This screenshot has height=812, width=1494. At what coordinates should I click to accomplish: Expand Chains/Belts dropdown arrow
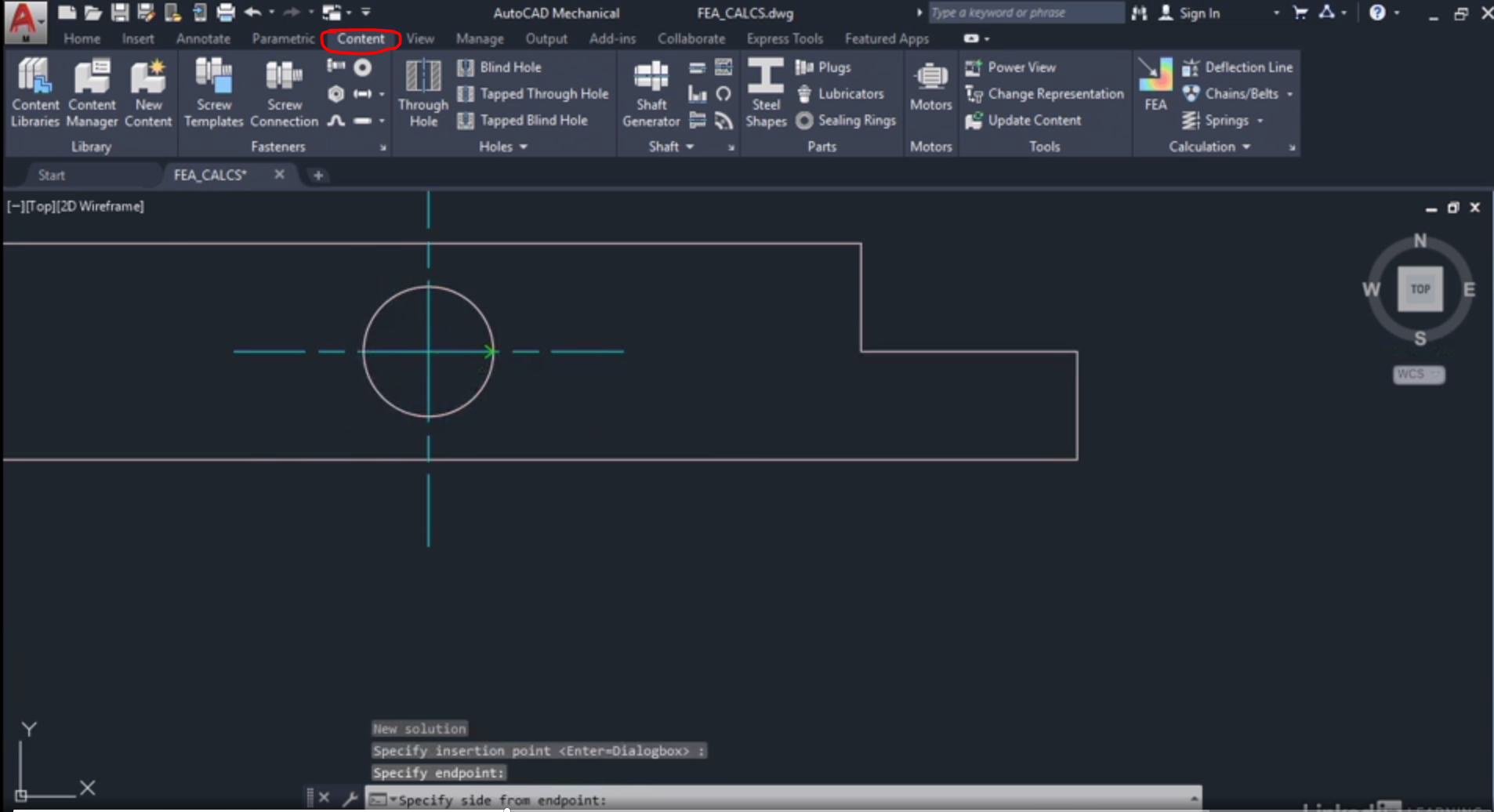tap(1289, 94)
